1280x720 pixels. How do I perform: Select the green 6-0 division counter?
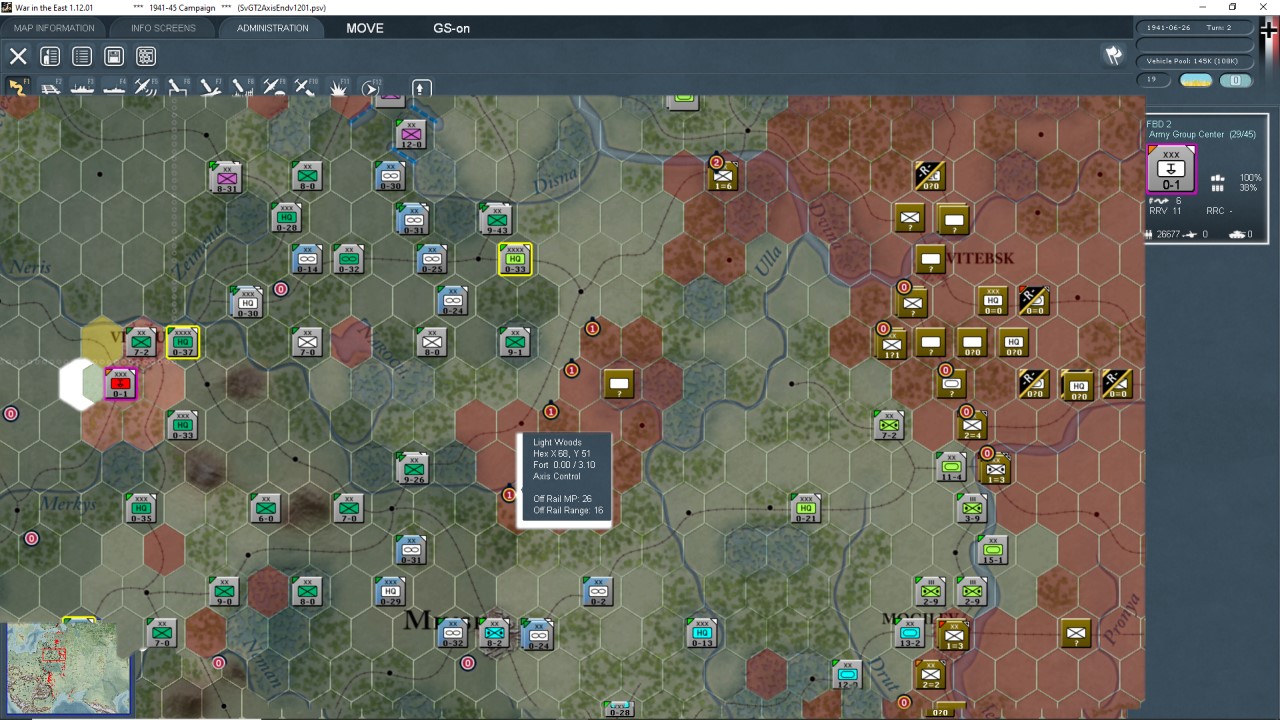pos(266,508)
